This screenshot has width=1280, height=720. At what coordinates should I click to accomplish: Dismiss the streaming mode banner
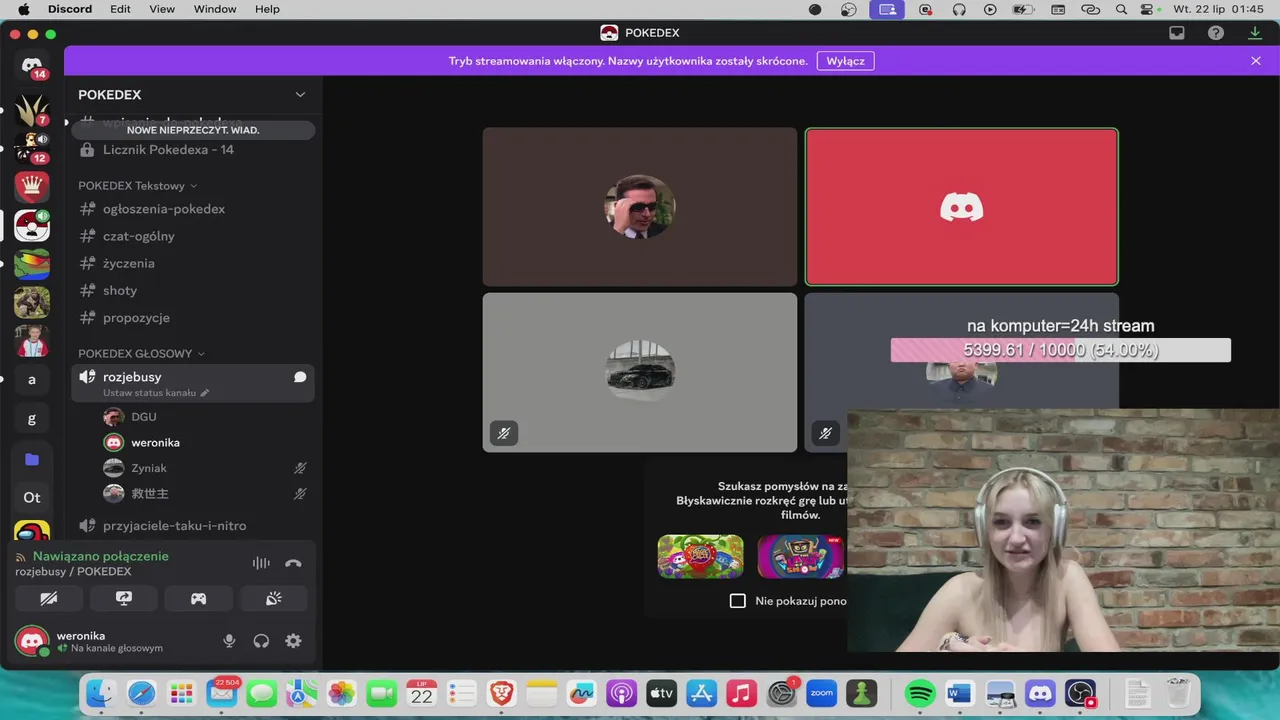click(x=1256, y=61)
